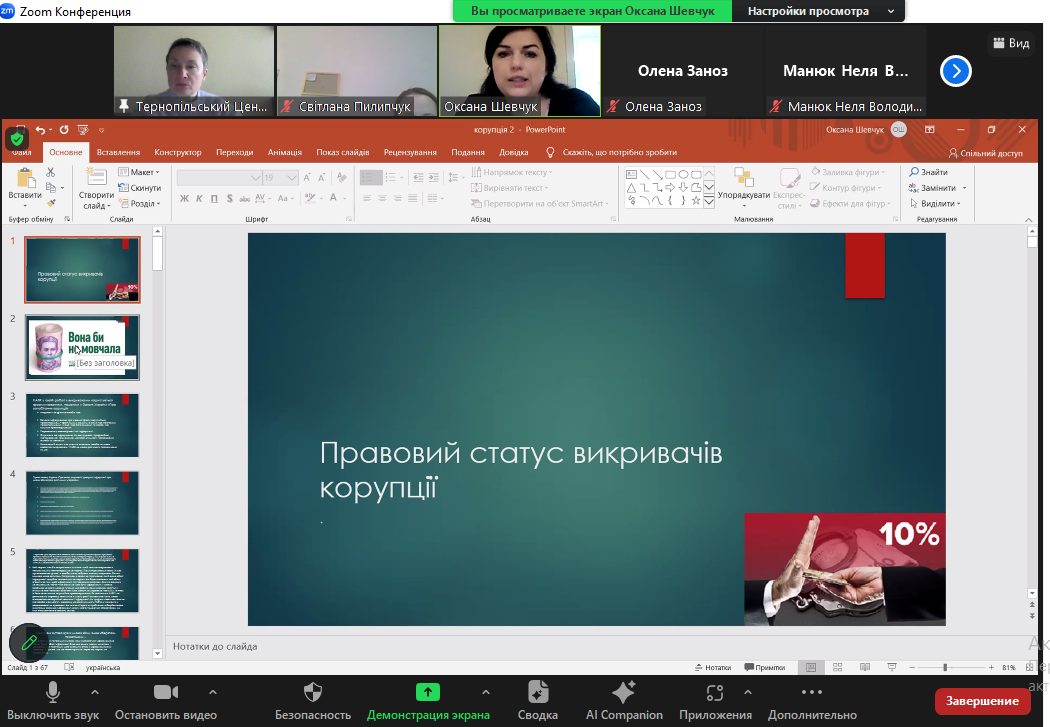
Task: Expand share screen options arrow
Action: tap(486, 692)
